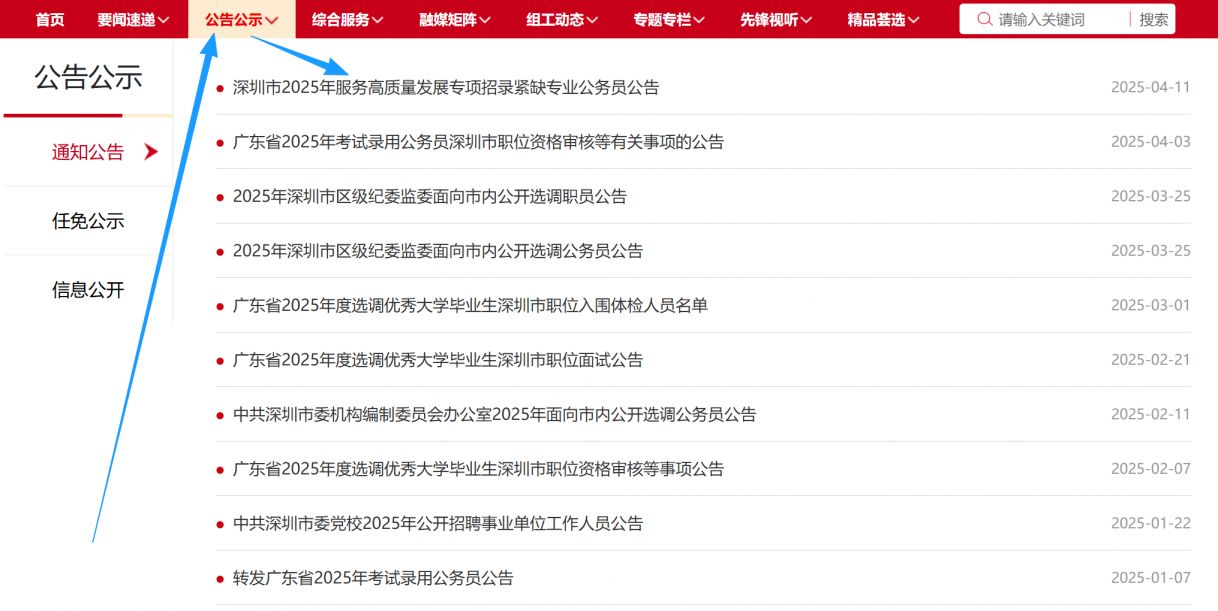This screenshot has width=1218, height=611.
Task: Click the date 2025-04-11
Action: pos(1151,87)
